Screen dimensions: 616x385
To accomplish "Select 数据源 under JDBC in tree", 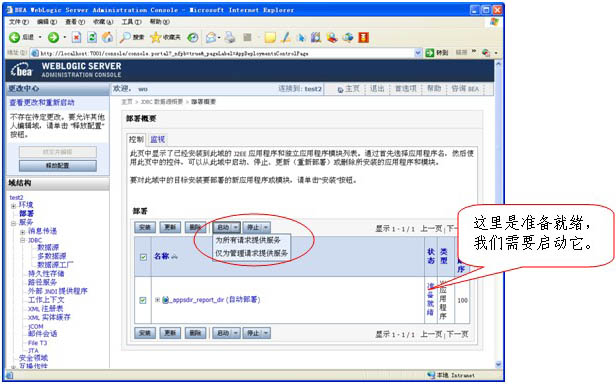I will pyautogui.click(x=48, y=248).
